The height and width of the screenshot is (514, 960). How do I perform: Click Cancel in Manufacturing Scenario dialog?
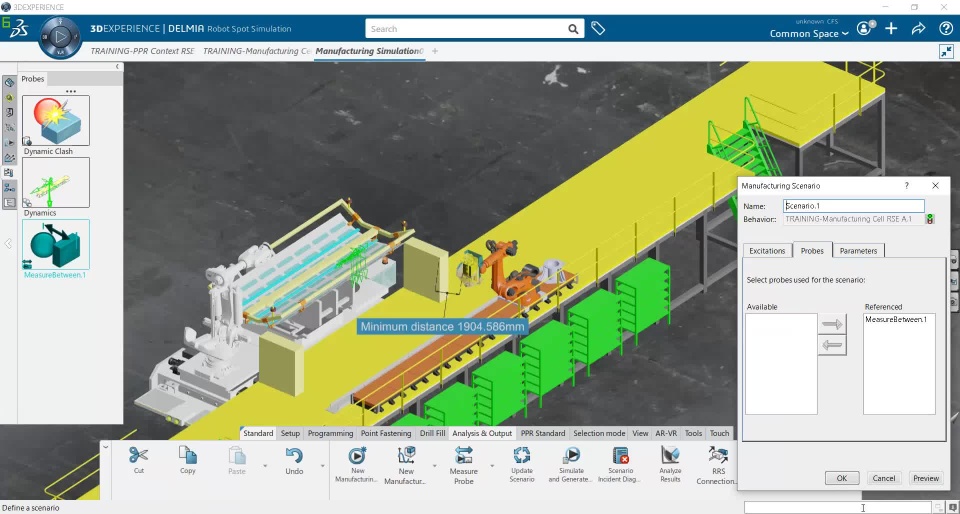tap(883, 478)
